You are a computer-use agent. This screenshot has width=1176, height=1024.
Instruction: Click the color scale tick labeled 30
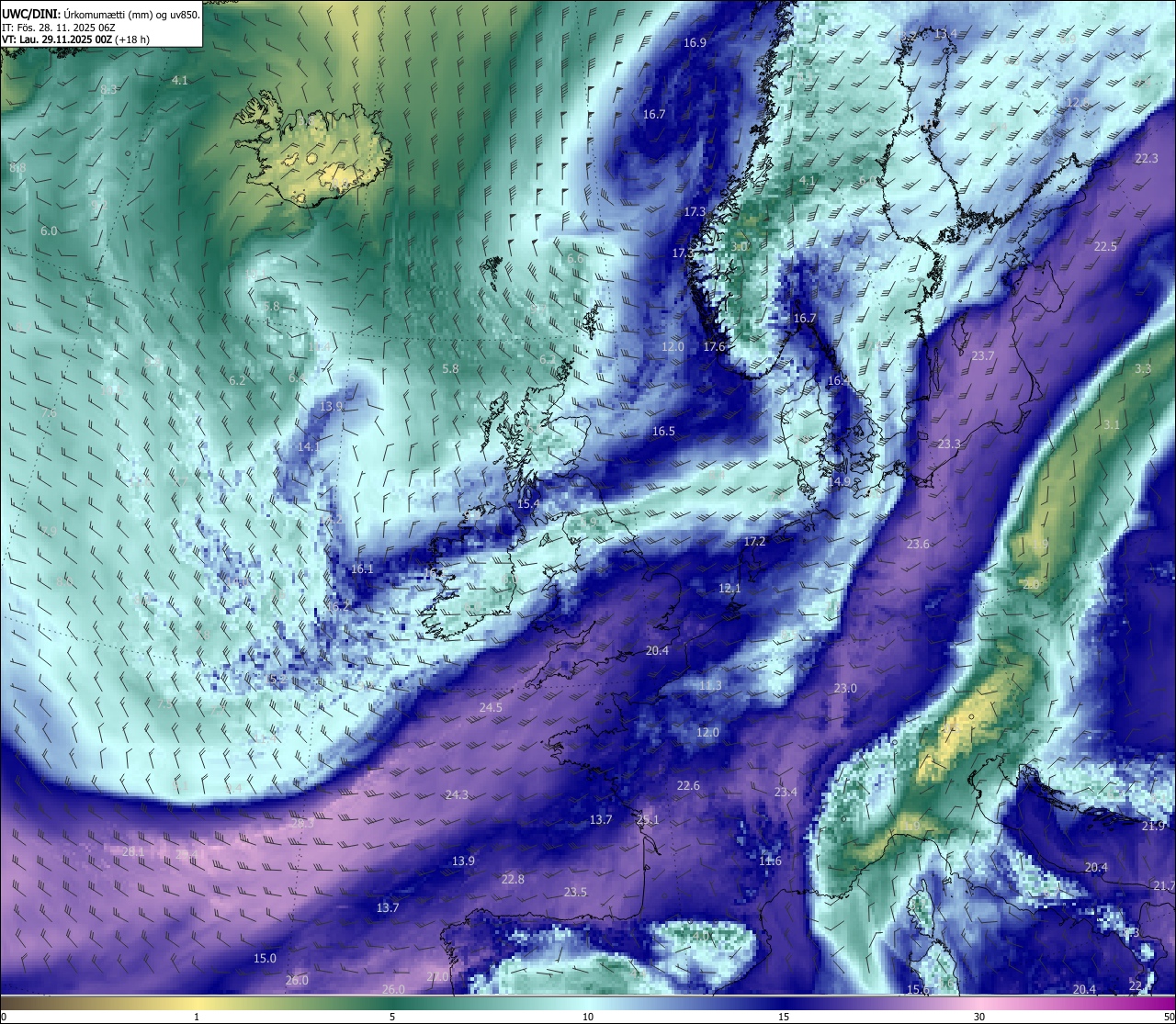click(979, 1017)
